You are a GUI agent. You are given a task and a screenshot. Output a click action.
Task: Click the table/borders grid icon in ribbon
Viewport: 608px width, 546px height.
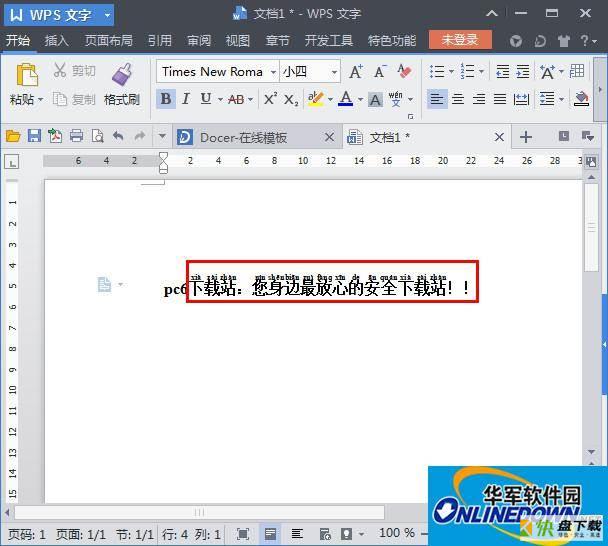tap(577, 71)
